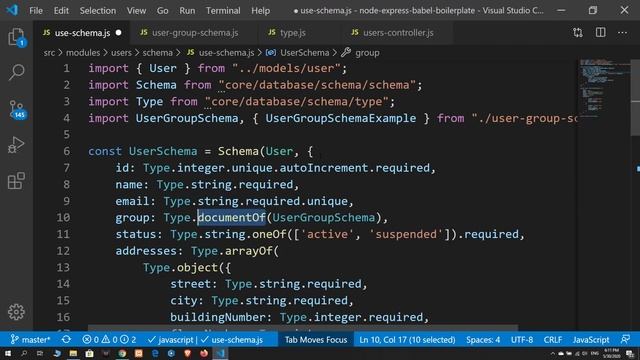The width and height of the screenshot is (640, 360).
Task: Open the Go menu
Action: [162, 10]
